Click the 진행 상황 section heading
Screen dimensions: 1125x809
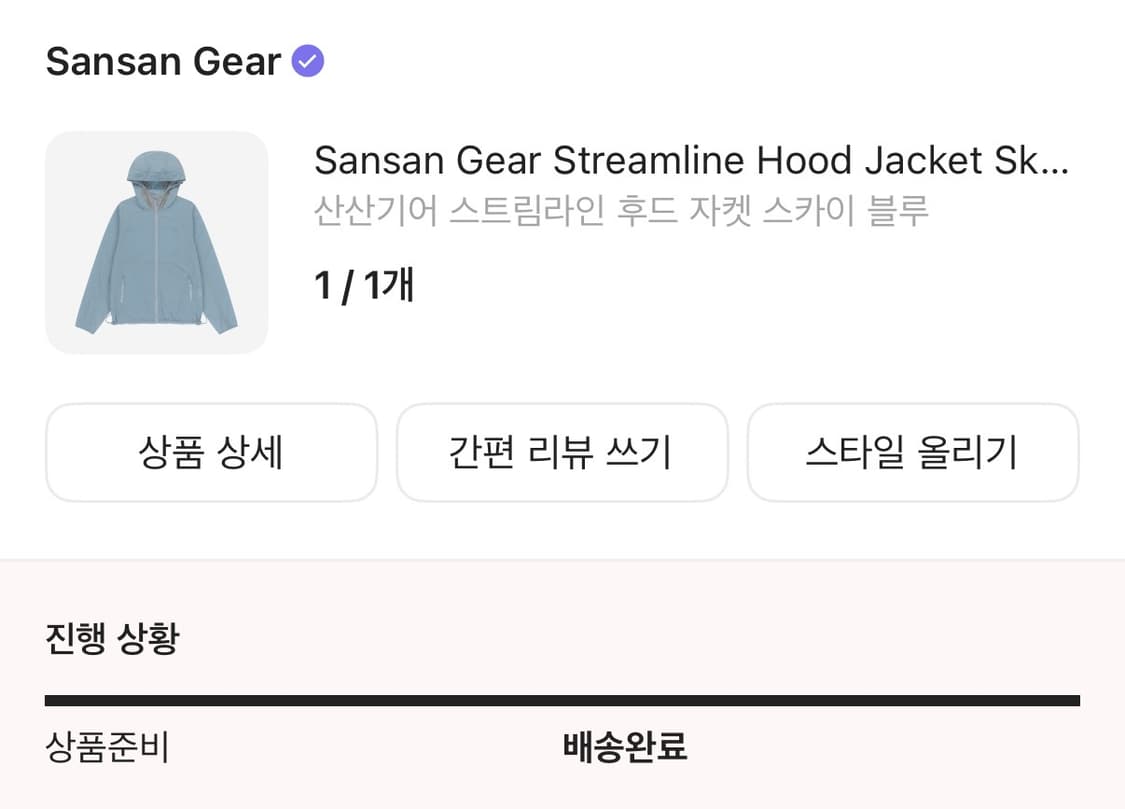[112, 638]
